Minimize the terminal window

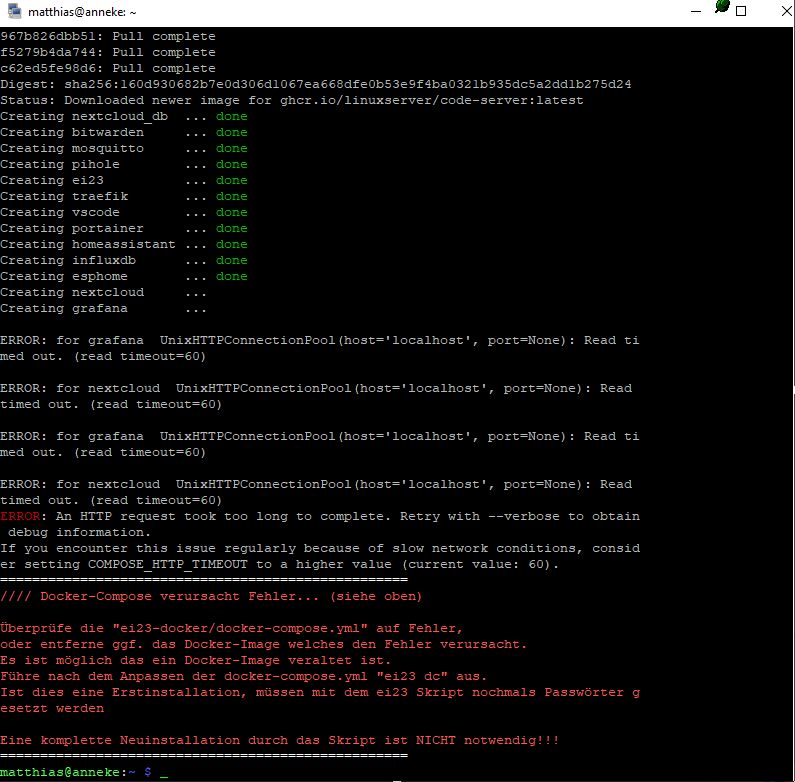pos(697,12)
